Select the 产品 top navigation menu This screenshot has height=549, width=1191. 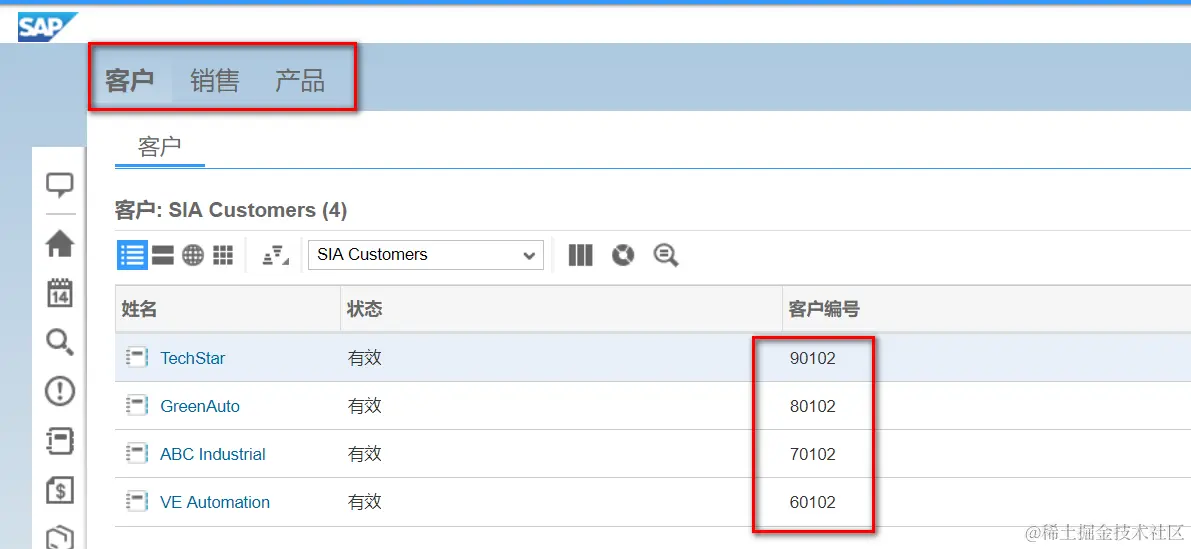(x=300, y=80)
